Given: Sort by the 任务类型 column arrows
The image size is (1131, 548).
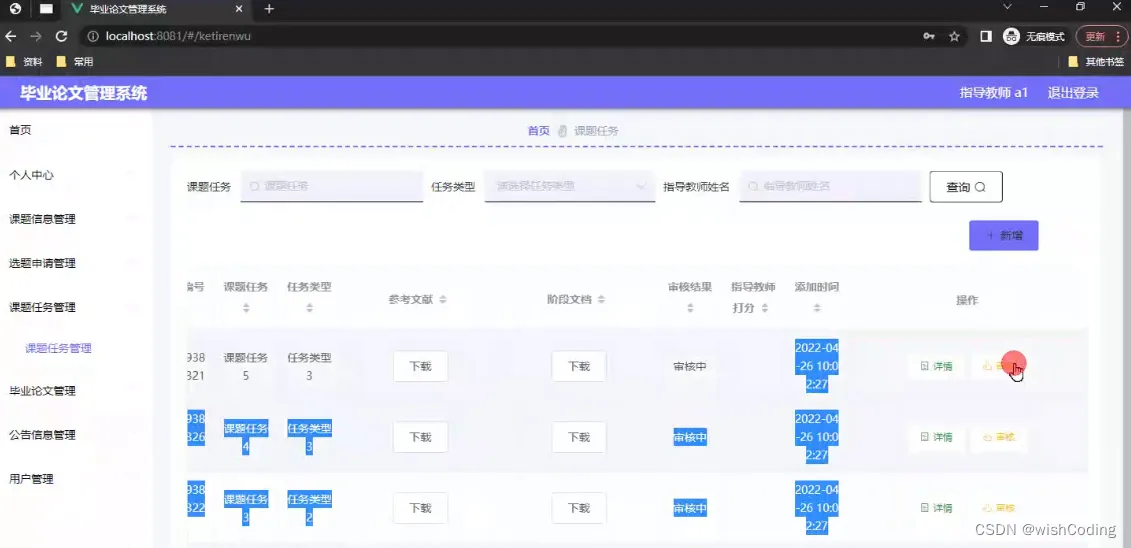Looking at the screenshot, I should tap(309, 308).
